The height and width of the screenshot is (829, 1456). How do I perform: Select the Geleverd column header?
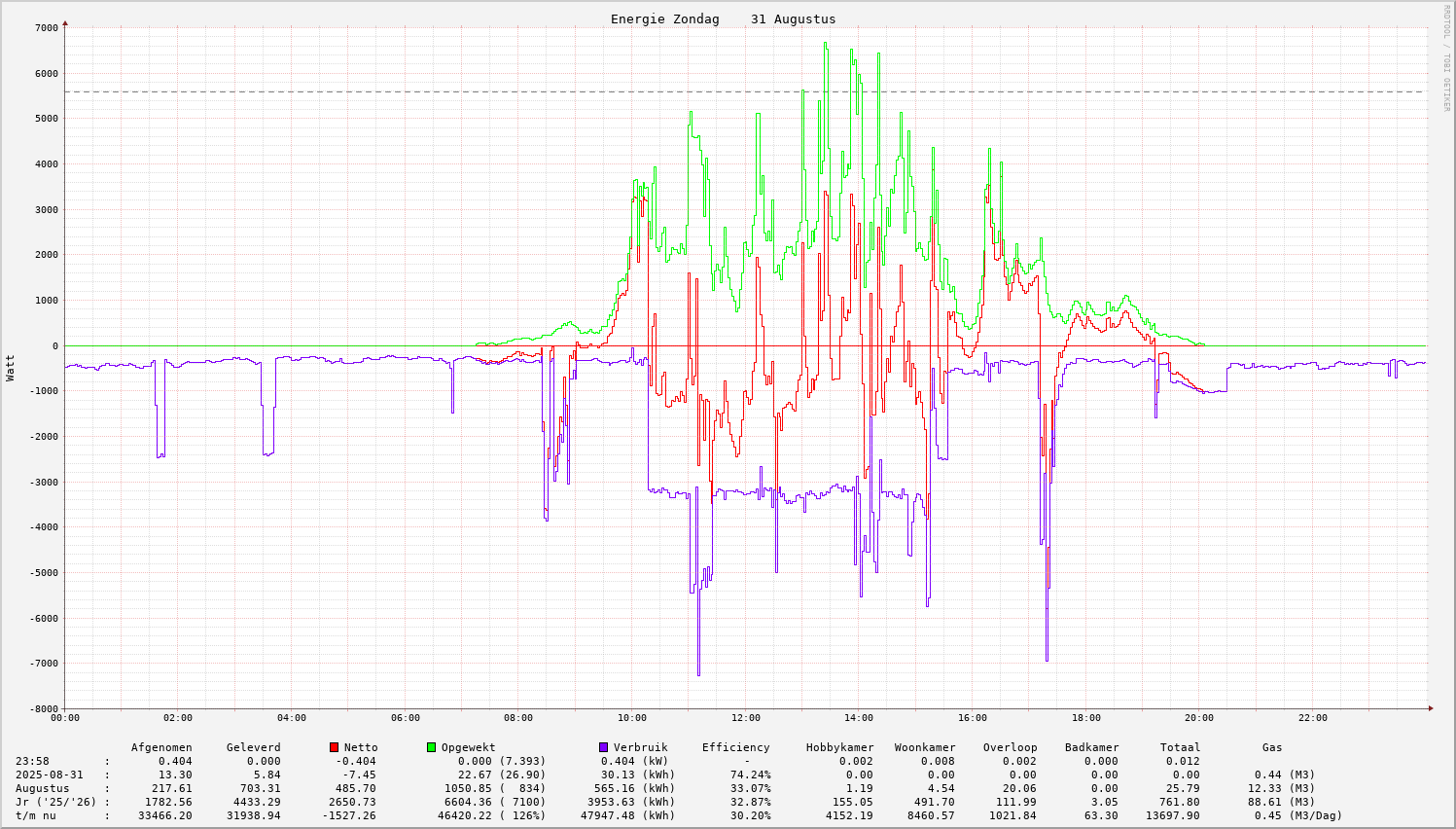(x=253, y=747)
